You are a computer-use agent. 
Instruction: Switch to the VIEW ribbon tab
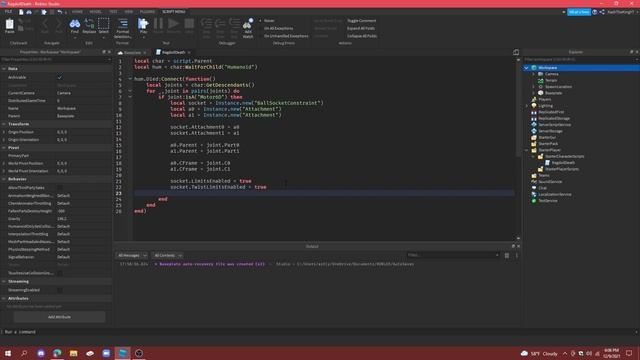[129, 11]
